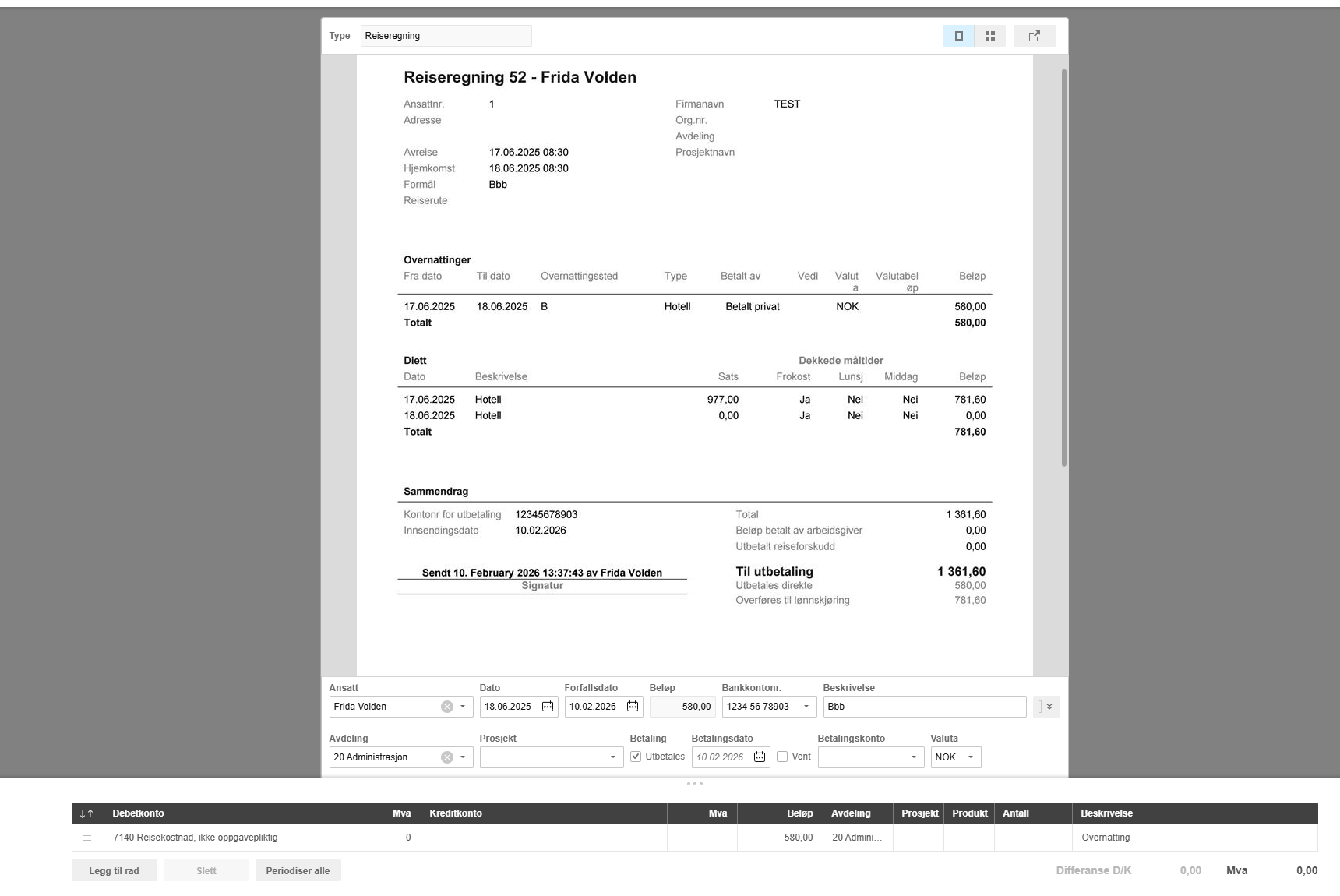Open the Avdeling dropdown arrow
Viewport: 1340px width, 896px height.
463,757
